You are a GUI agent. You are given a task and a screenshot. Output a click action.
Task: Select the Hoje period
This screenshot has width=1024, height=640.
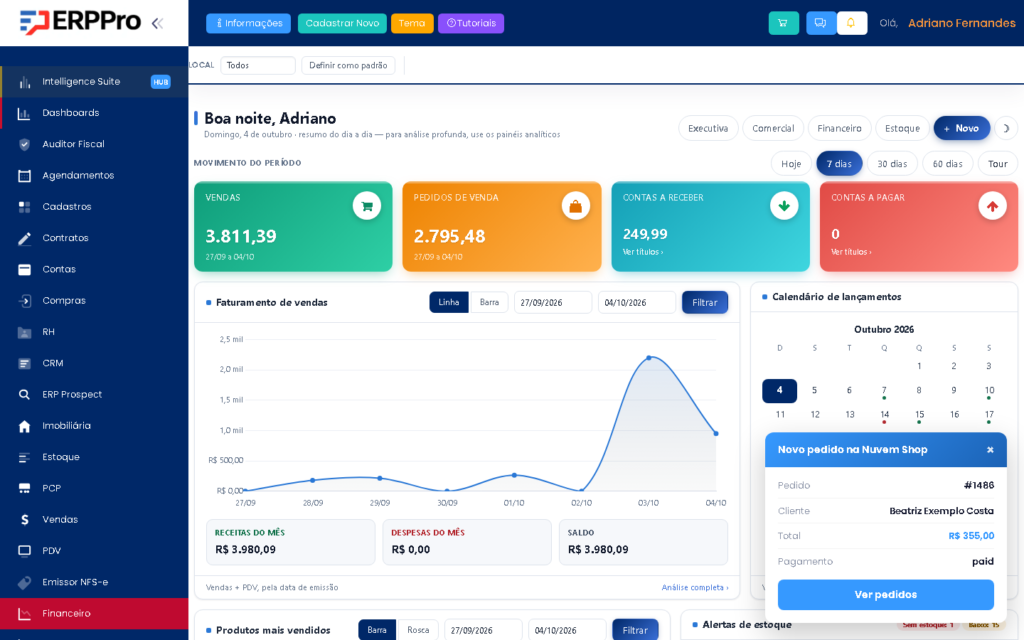pos(791,164)
